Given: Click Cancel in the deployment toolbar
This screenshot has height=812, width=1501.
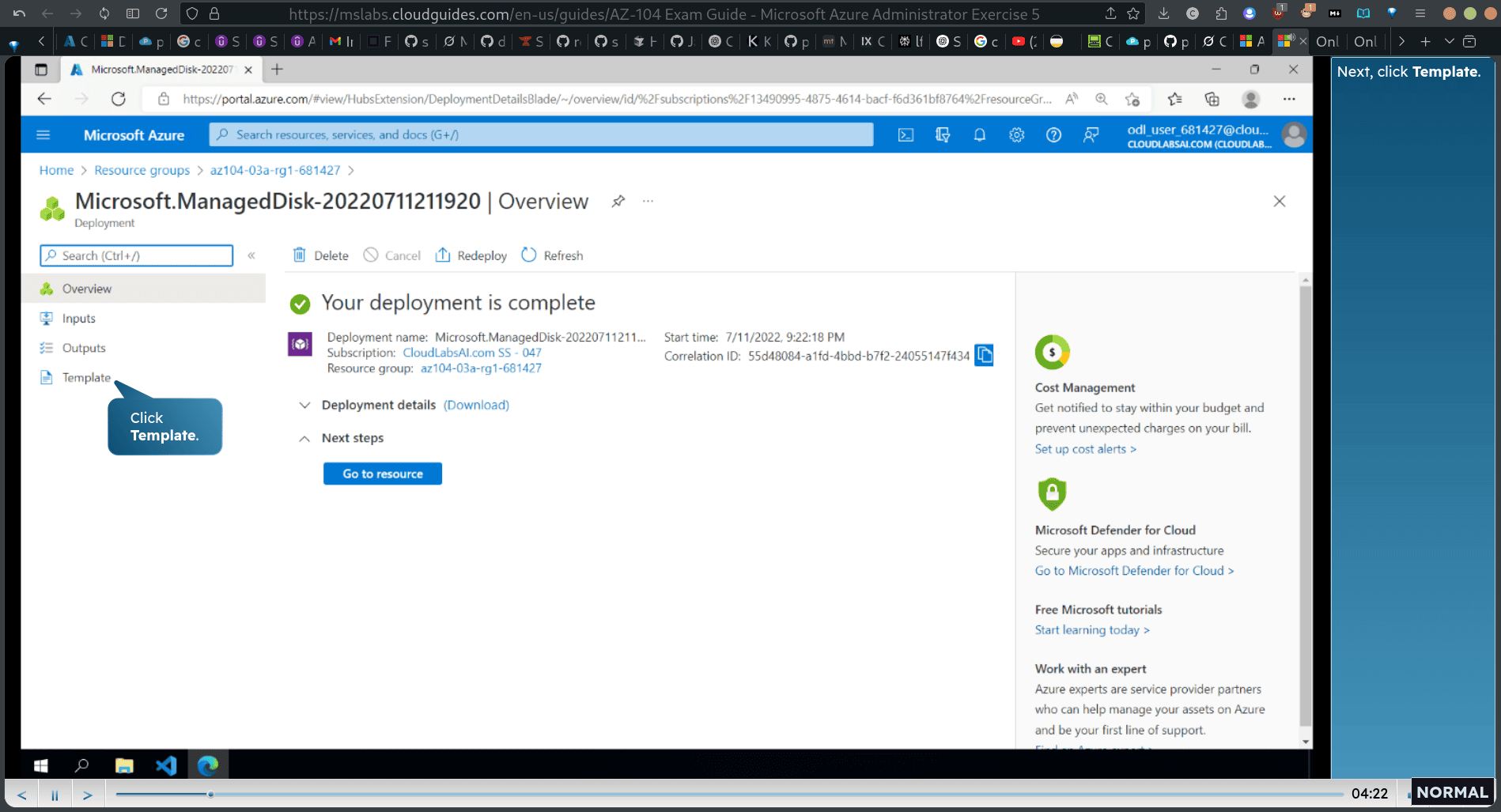Looking at the screenshot, I should (x=392, y=255).
